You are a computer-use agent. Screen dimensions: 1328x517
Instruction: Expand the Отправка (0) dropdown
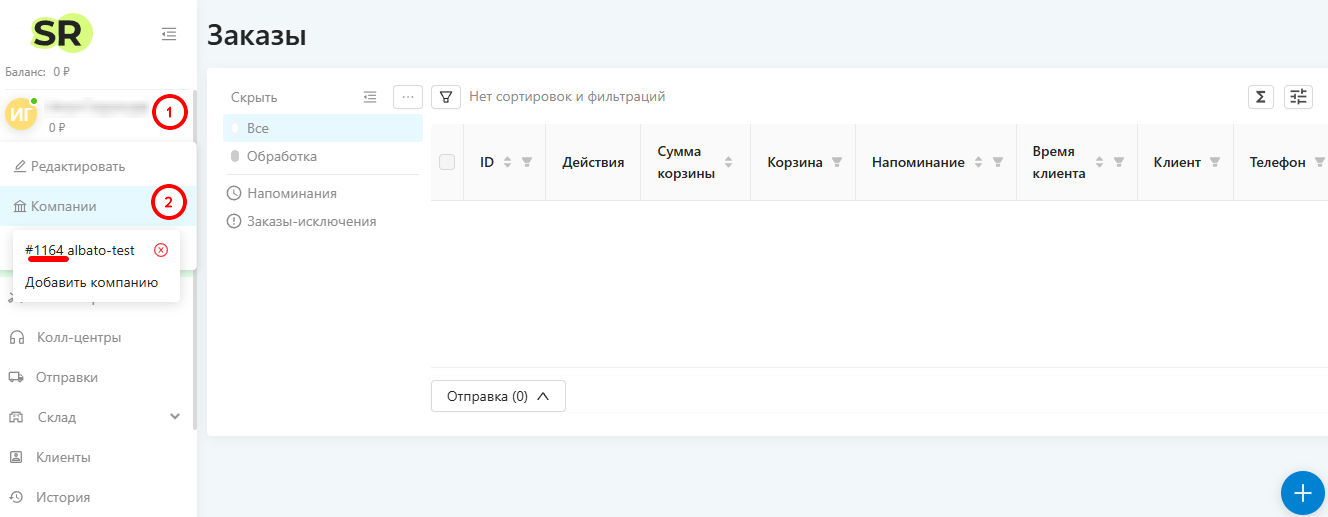click(498, 396)
